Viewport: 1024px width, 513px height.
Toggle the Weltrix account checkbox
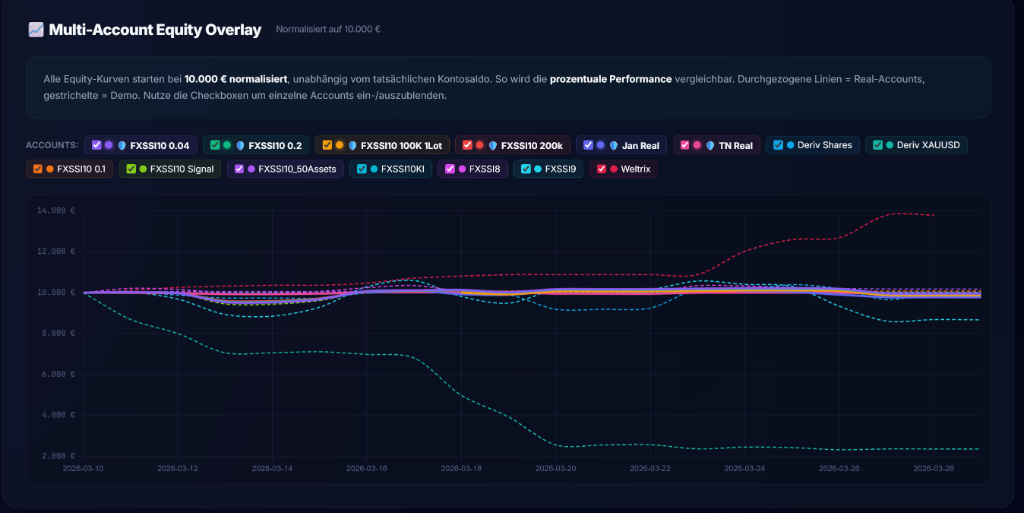click(601, 169)
